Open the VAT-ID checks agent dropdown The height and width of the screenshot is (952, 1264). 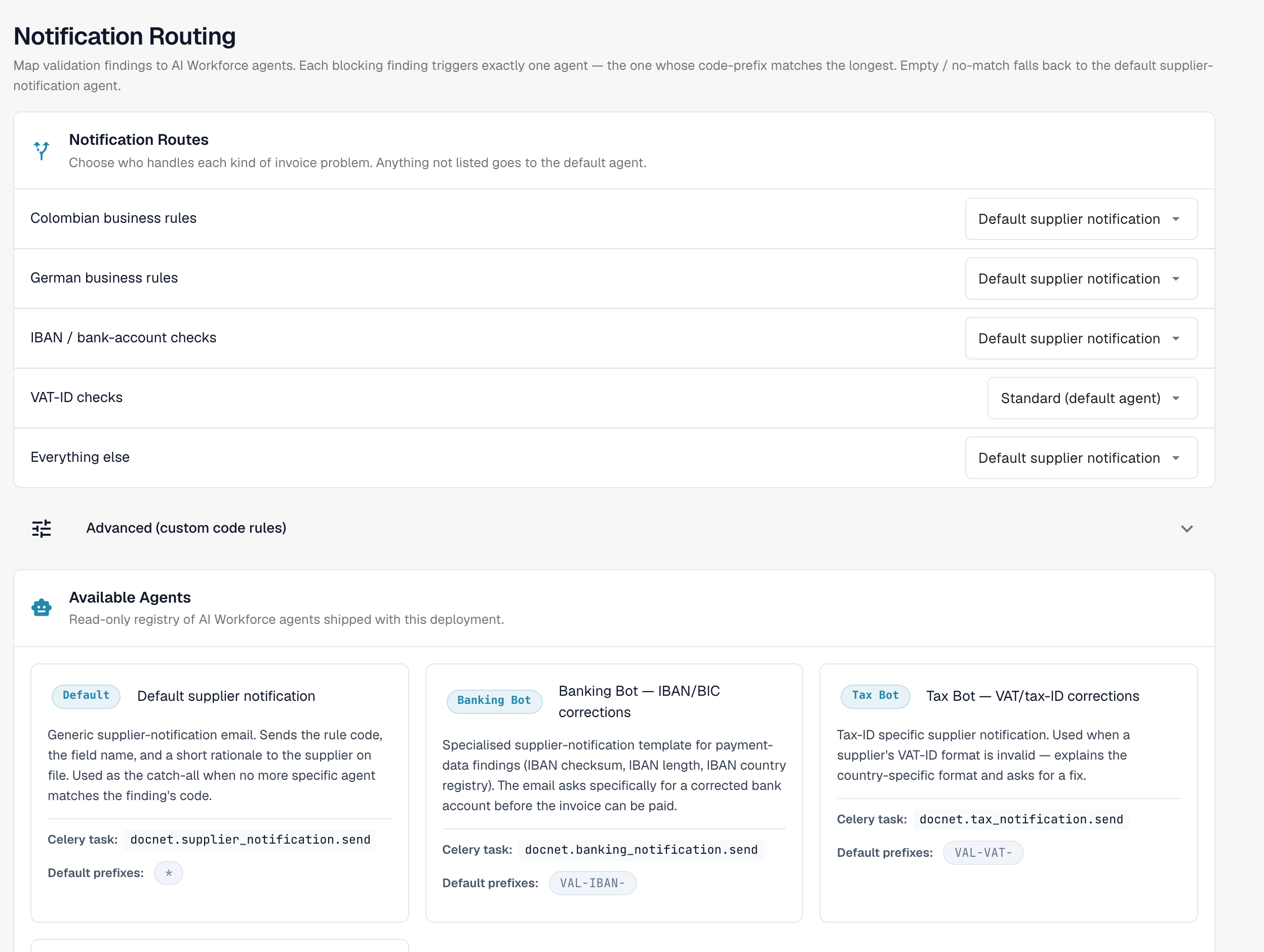click(1092, 399)
